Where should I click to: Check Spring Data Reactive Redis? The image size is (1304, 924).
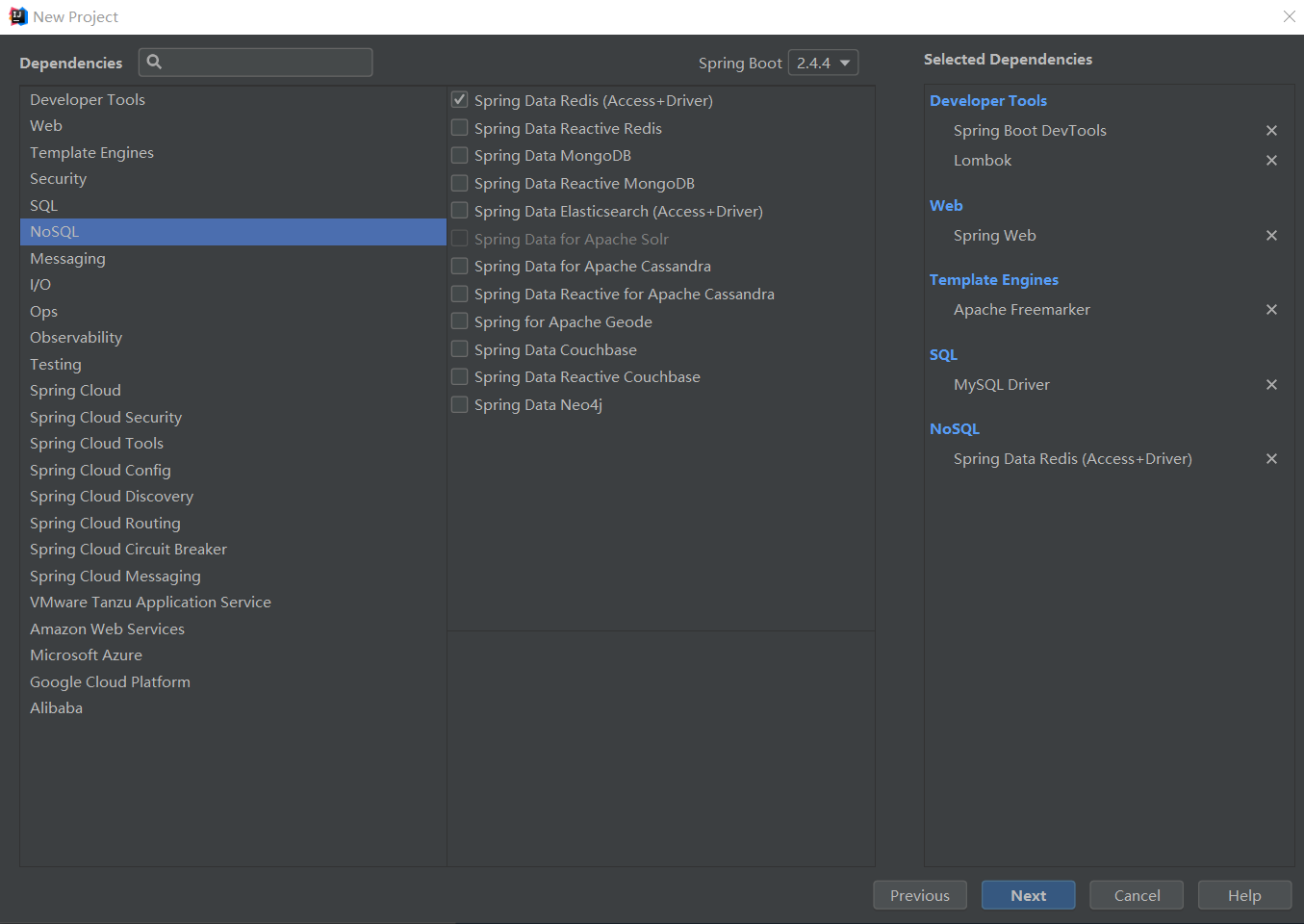[460, 128]
